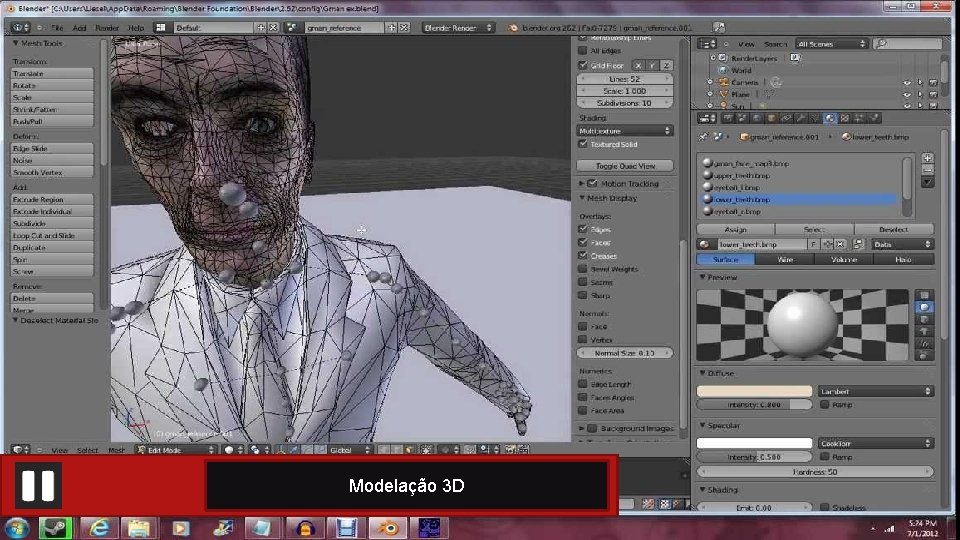Open the World properties tab icon
Screen dimensions: 960x540
(757, 118)
